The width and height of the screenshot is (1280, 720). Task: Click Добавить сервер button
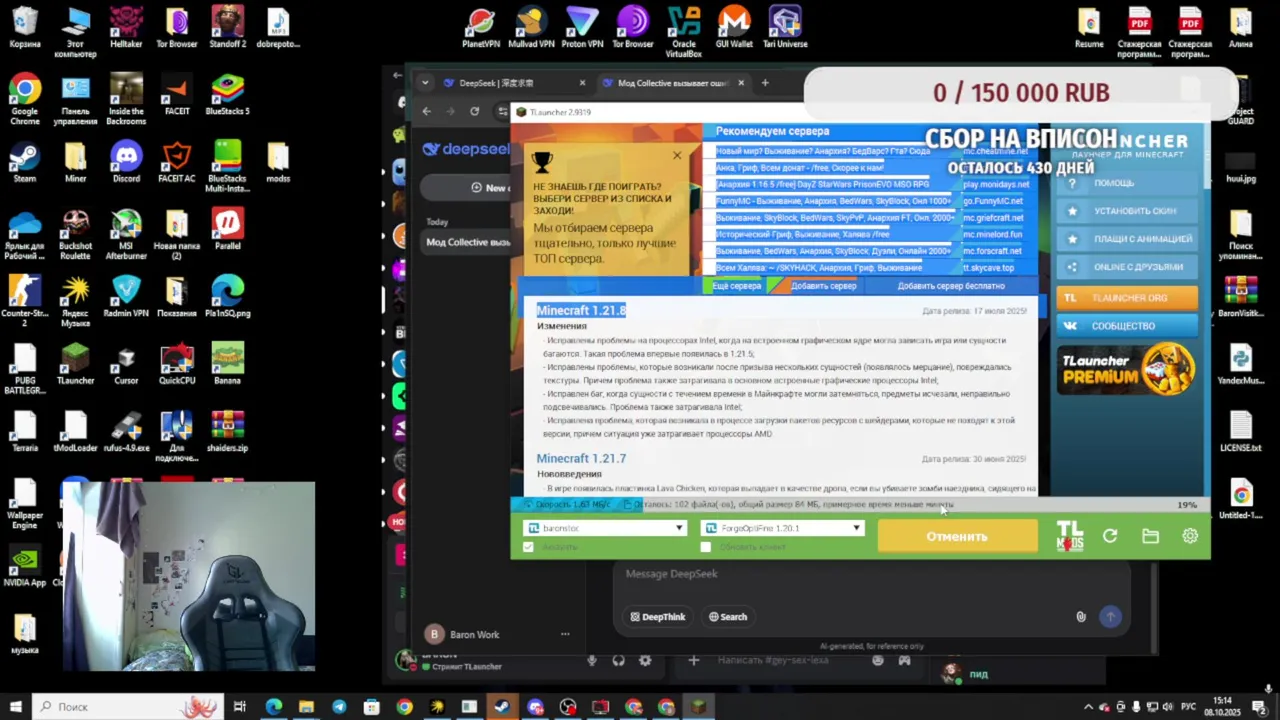823,286
